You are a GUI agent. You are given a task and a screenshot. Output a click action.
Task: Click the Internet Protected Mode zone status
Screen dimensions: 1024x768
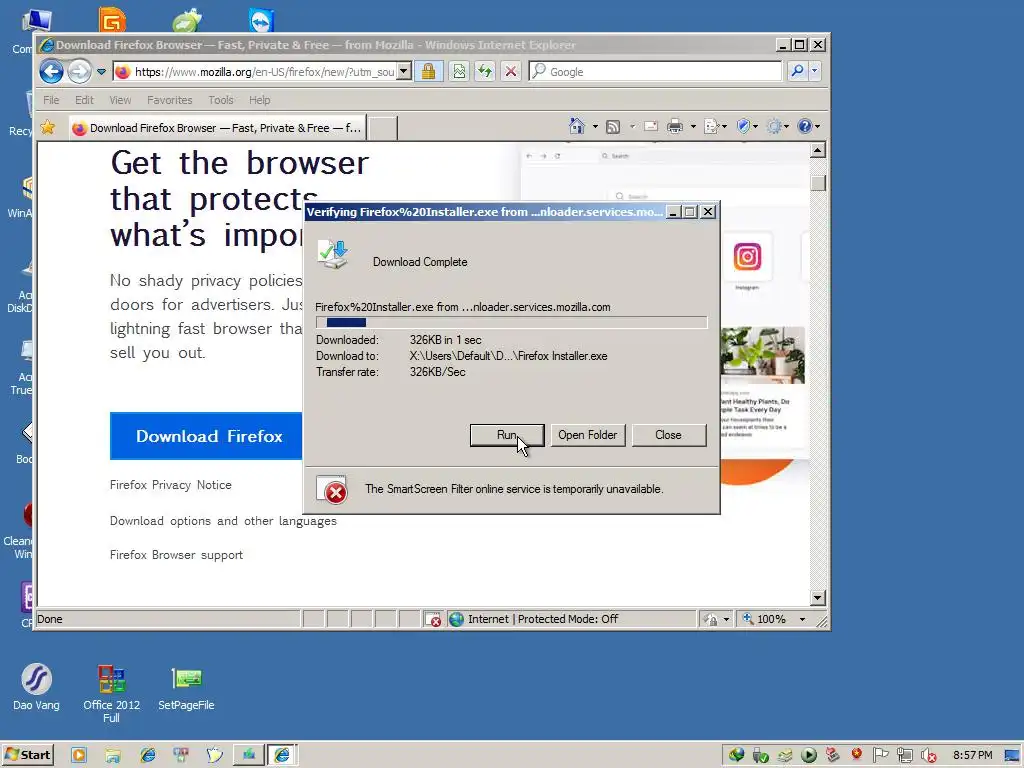coord(542,619)
